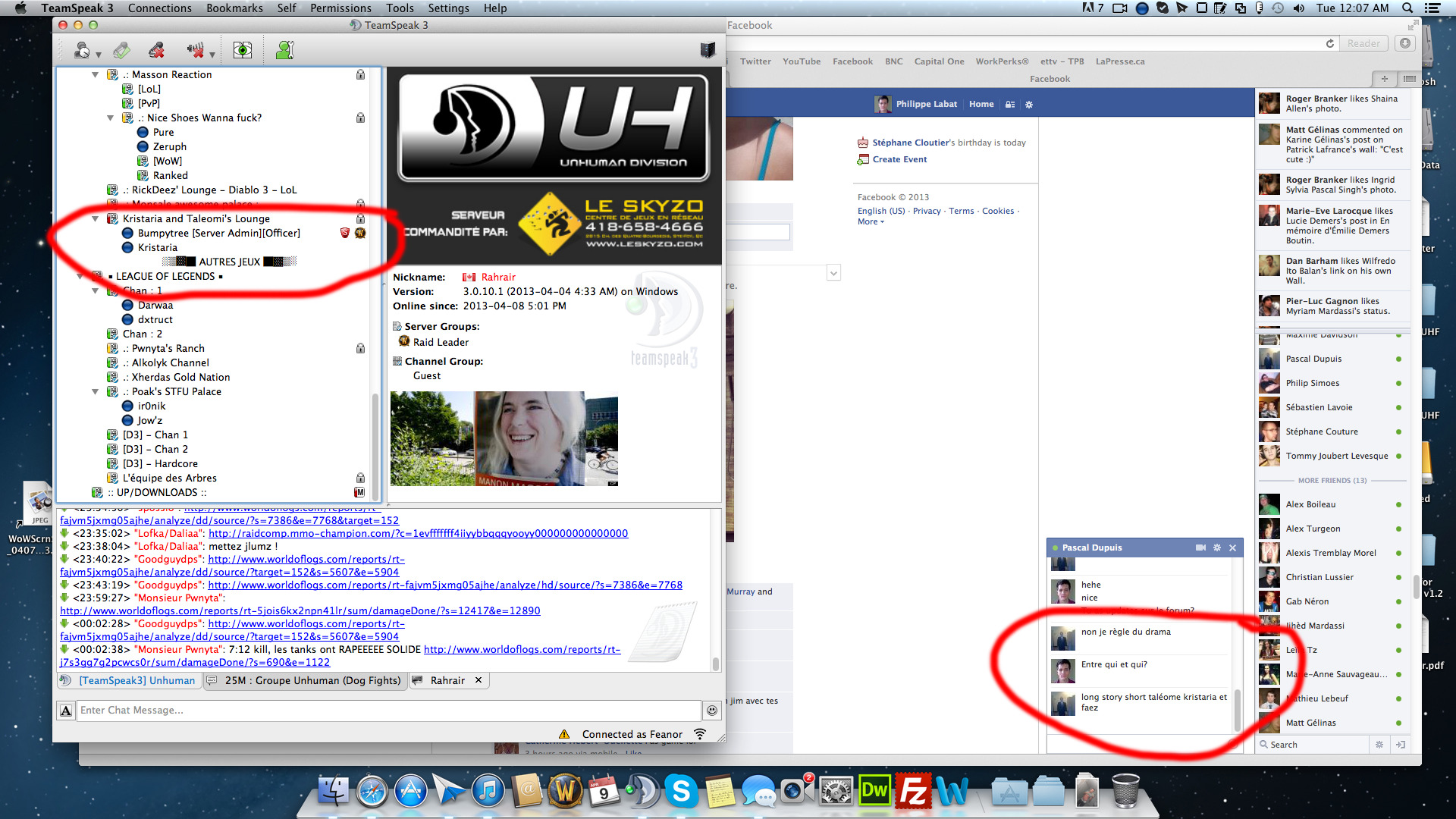Open options gear in Pascal Dupuis chat

tap(1217, 548)
